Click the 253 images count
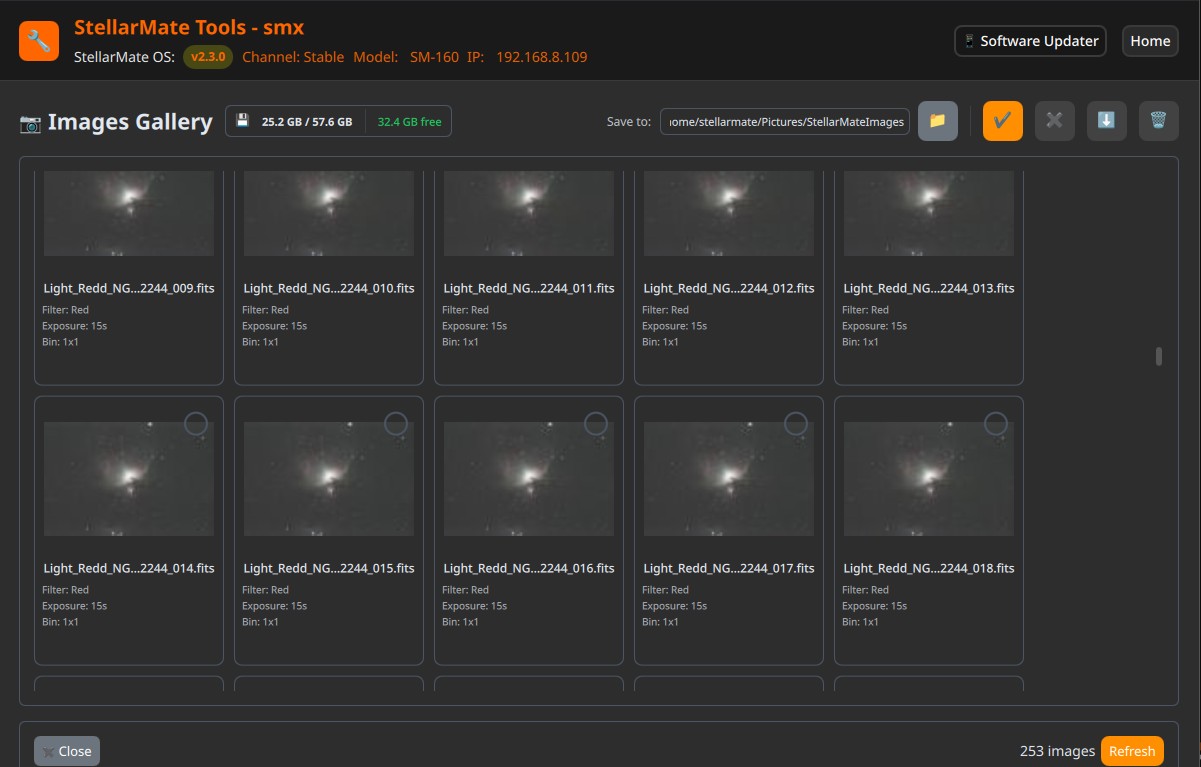The height and width of the screenshot is (767, 1201). (1057, 751)
